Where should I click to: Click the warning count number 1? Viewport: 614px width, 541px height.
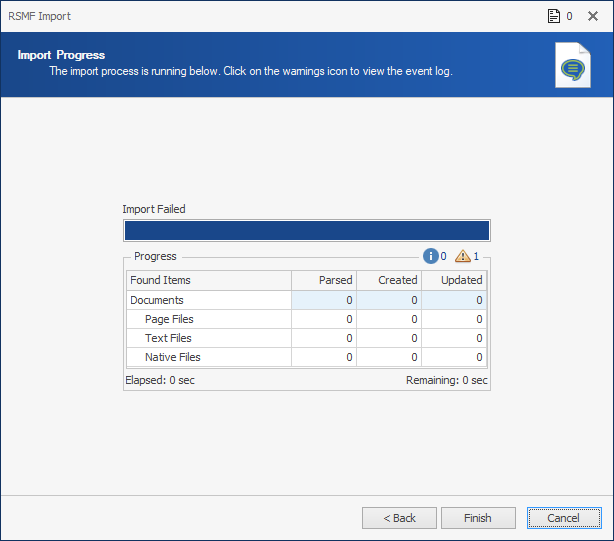coord(476,256)
